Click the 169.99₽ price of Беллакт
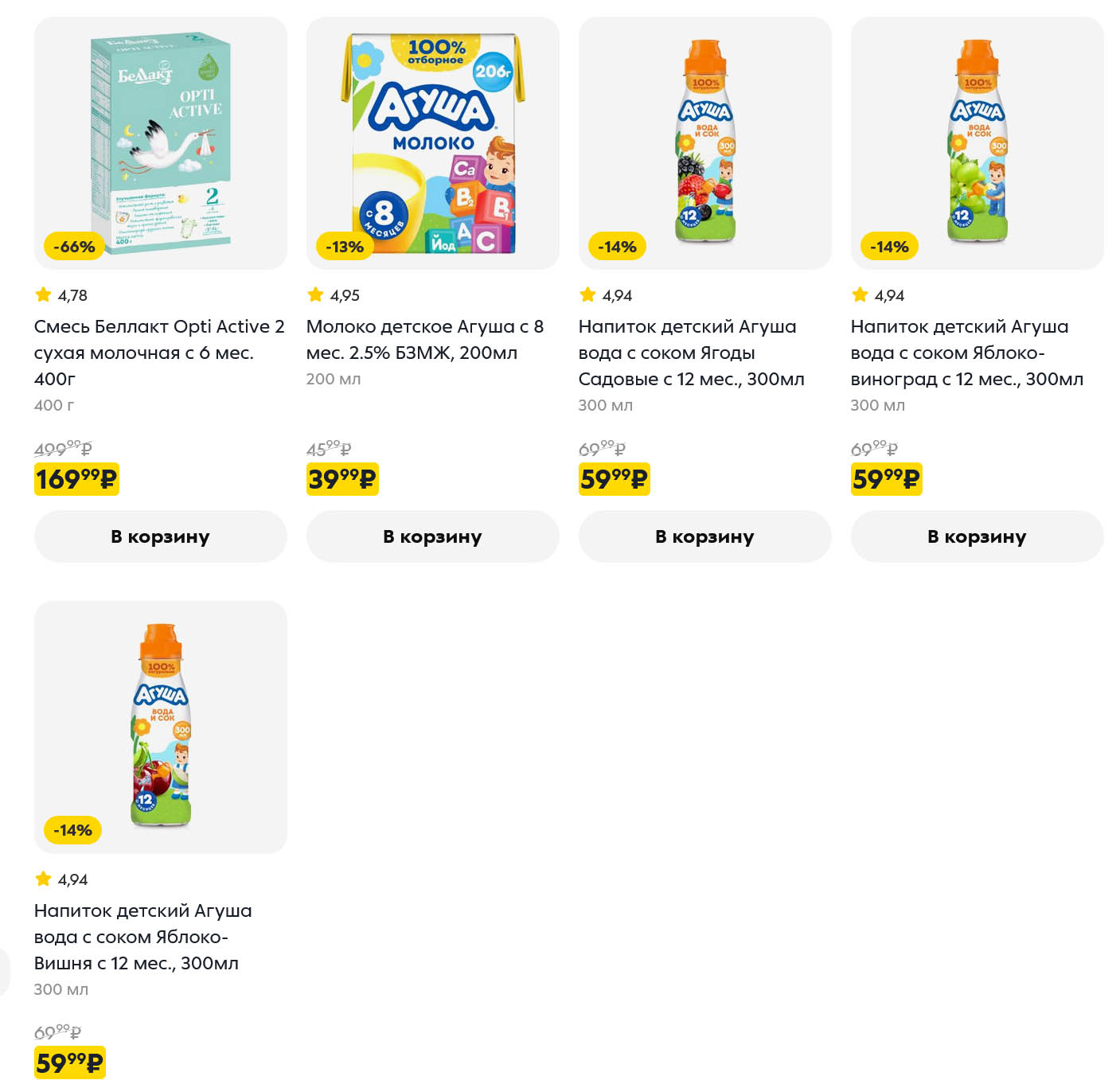Viewport: 1120px width, 1080px height. [76, 479]
